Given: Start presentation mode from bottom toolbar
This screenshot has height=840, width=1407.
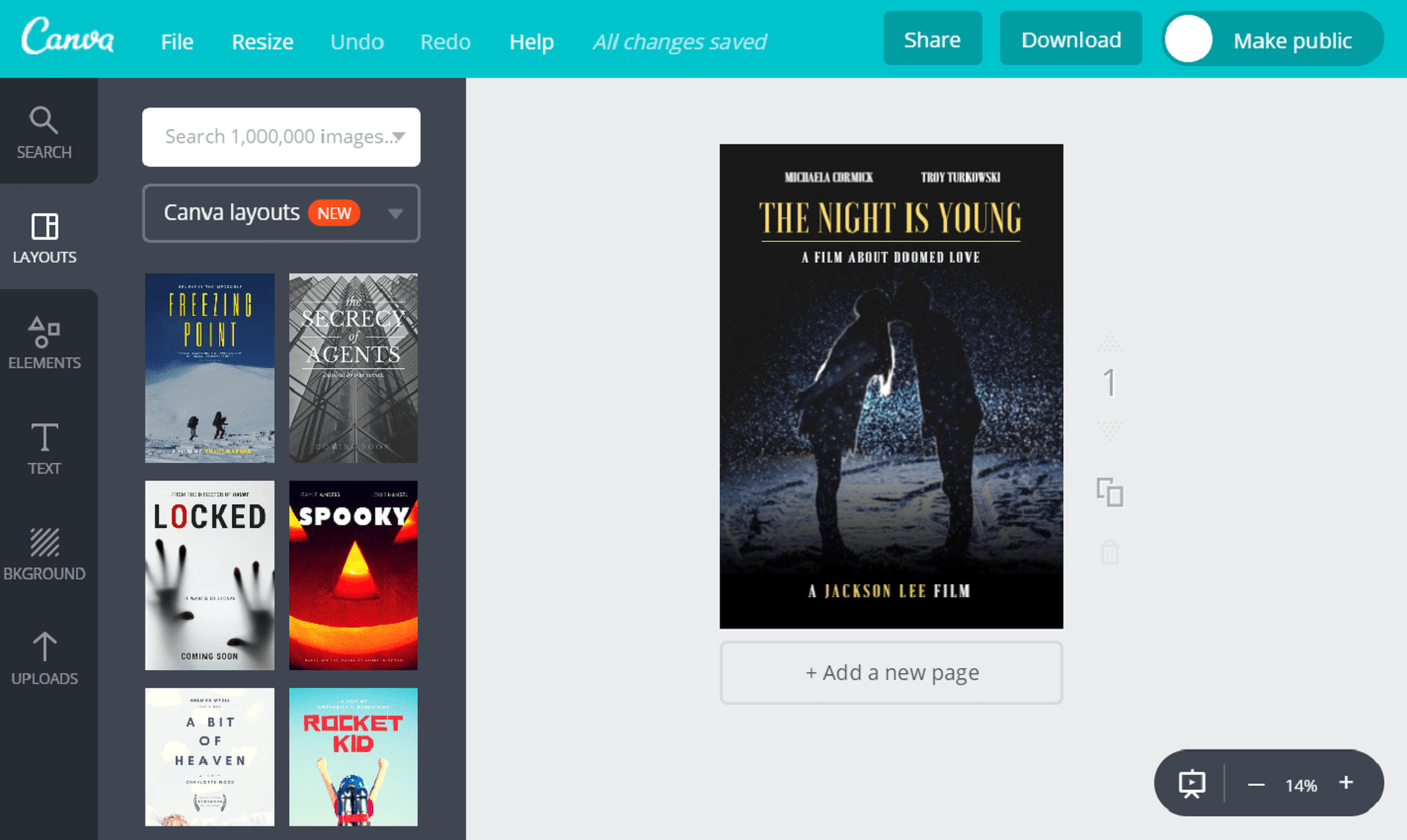Looking at the screenshot, I should (1191, 783).
